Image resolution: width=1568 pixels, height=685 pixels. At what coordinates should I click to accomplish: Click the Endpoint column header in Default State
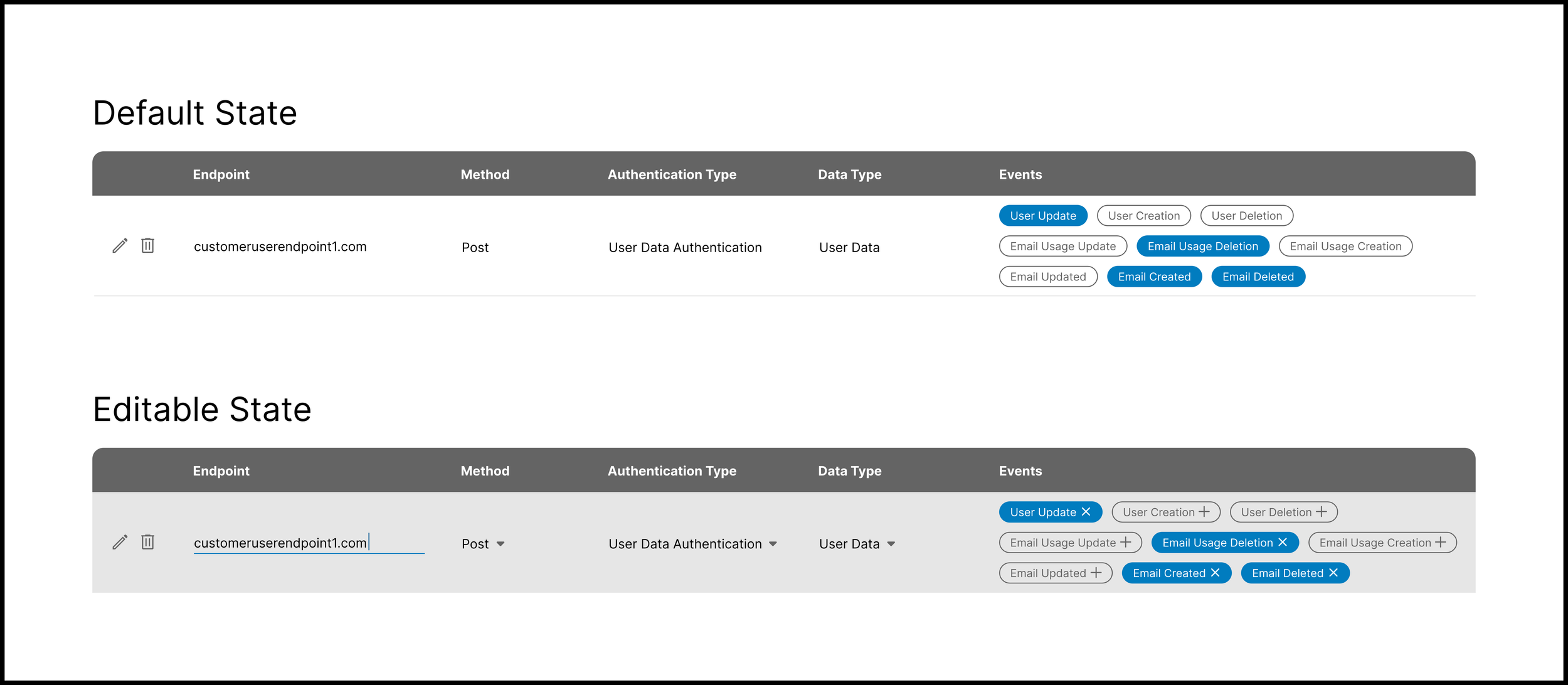coord(221,174)
